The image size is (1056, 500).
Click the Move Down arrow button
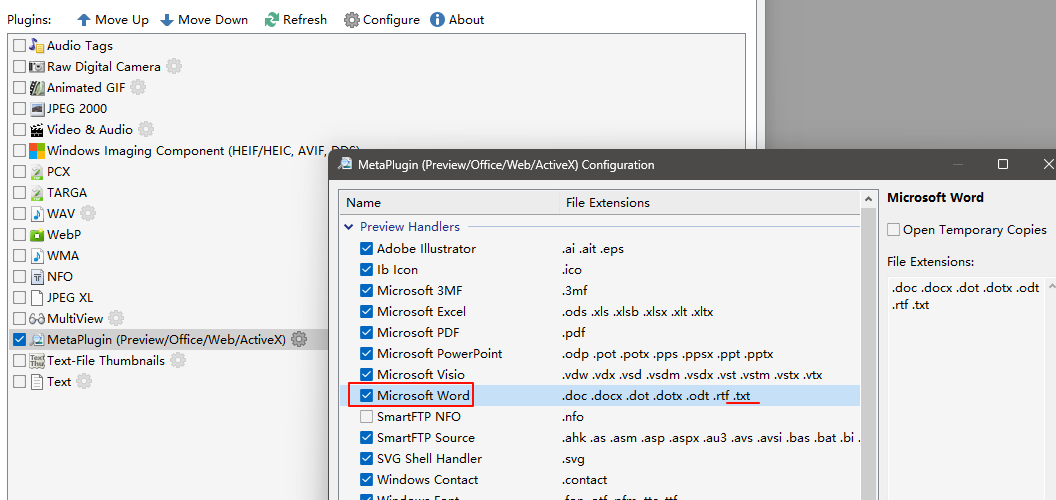tap(204, 20)
